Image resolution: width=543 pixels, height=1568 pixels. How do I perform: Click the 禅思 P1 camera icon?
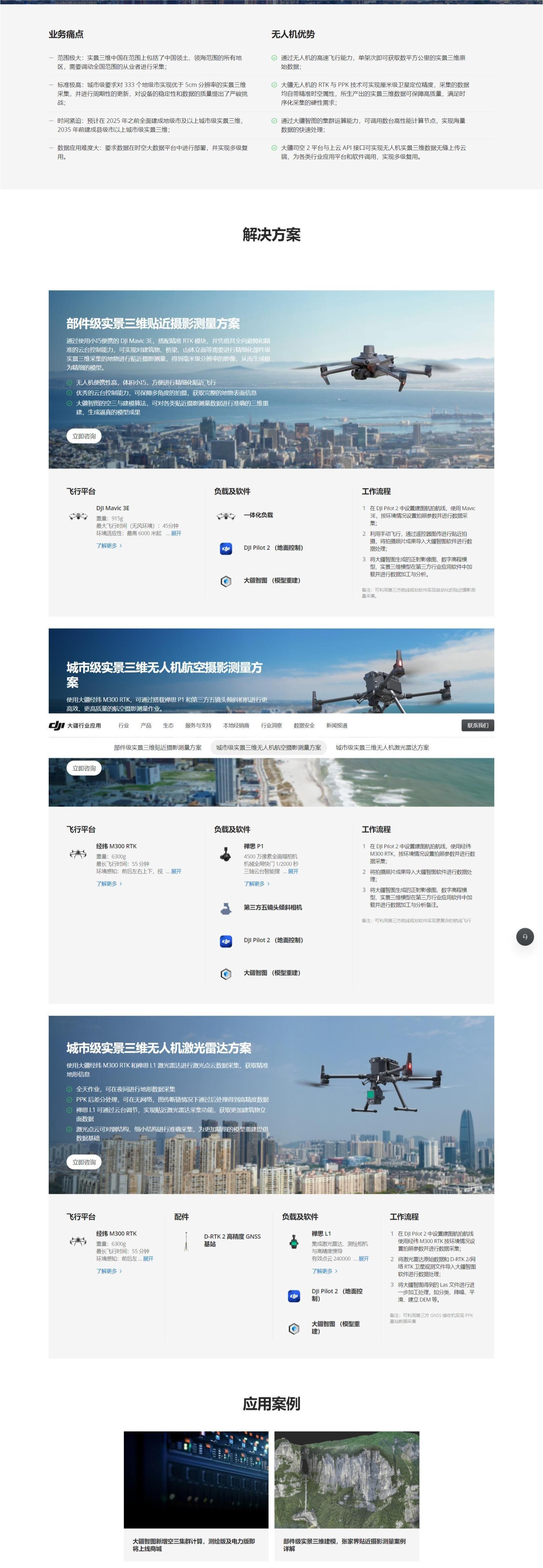(226, 854)
